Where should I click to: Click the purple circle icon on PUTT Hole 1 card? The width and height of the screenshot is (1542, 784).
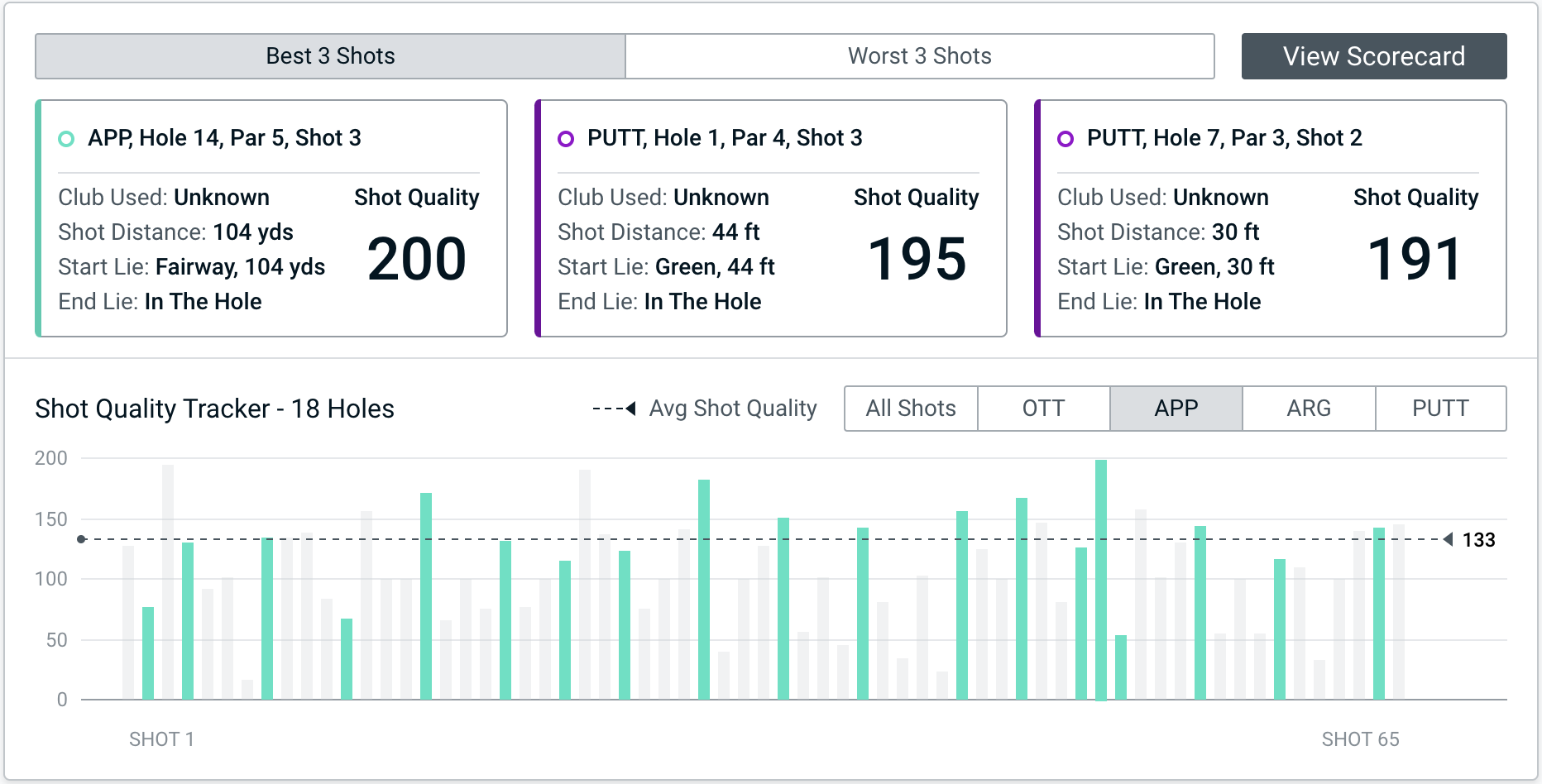566,139
